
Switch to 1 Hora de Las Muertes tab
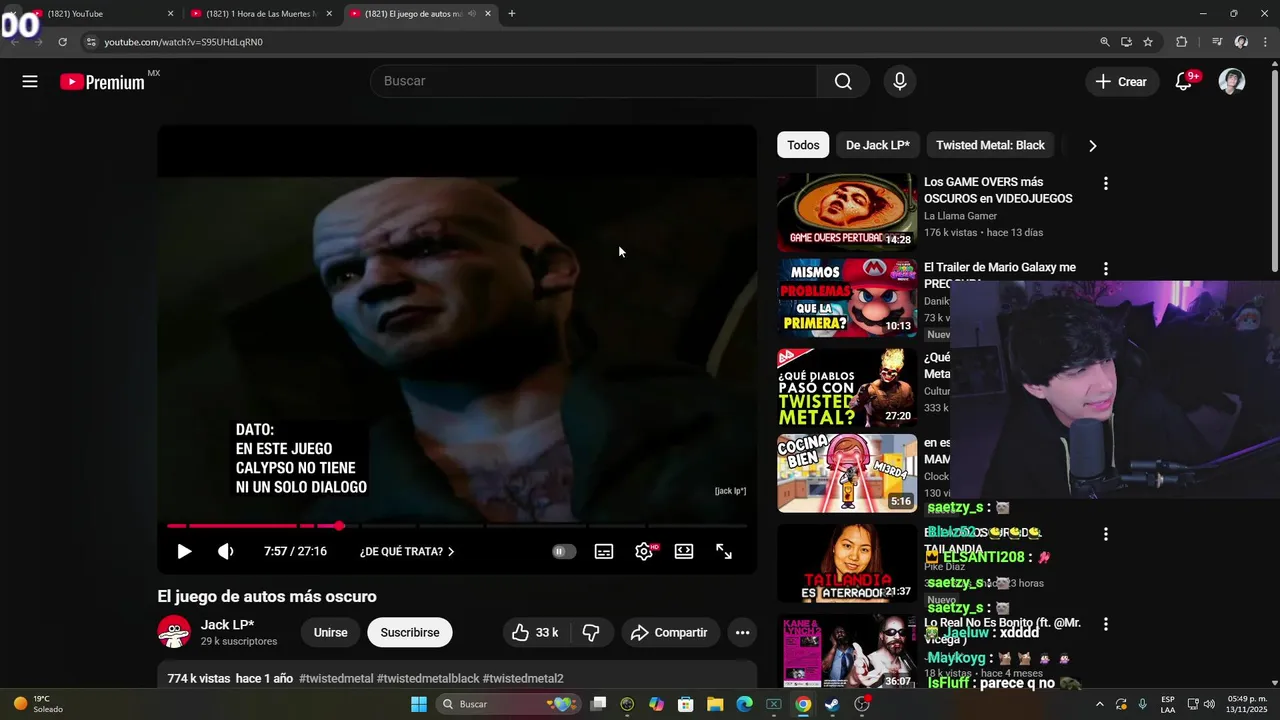(x=262, y=14)
